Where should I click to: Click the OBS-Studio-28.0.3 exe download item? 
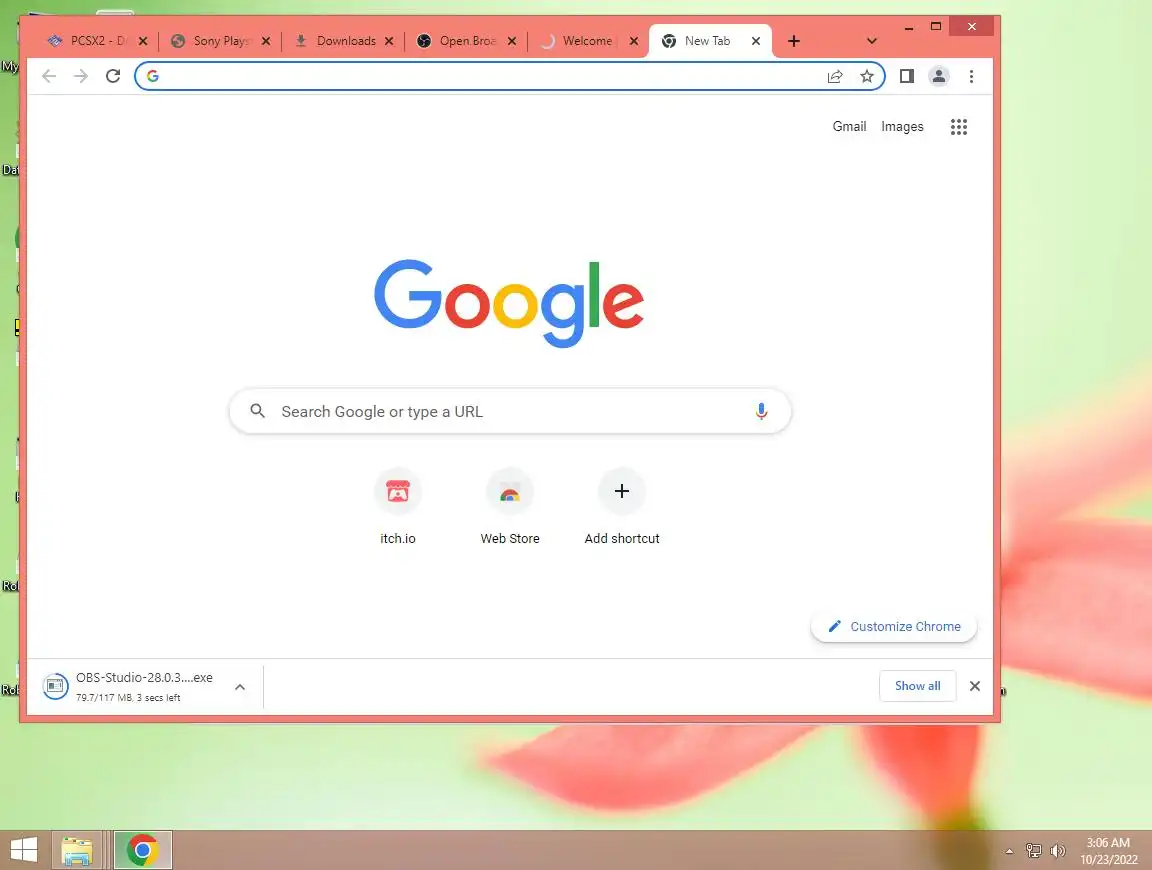coord(143,686)
